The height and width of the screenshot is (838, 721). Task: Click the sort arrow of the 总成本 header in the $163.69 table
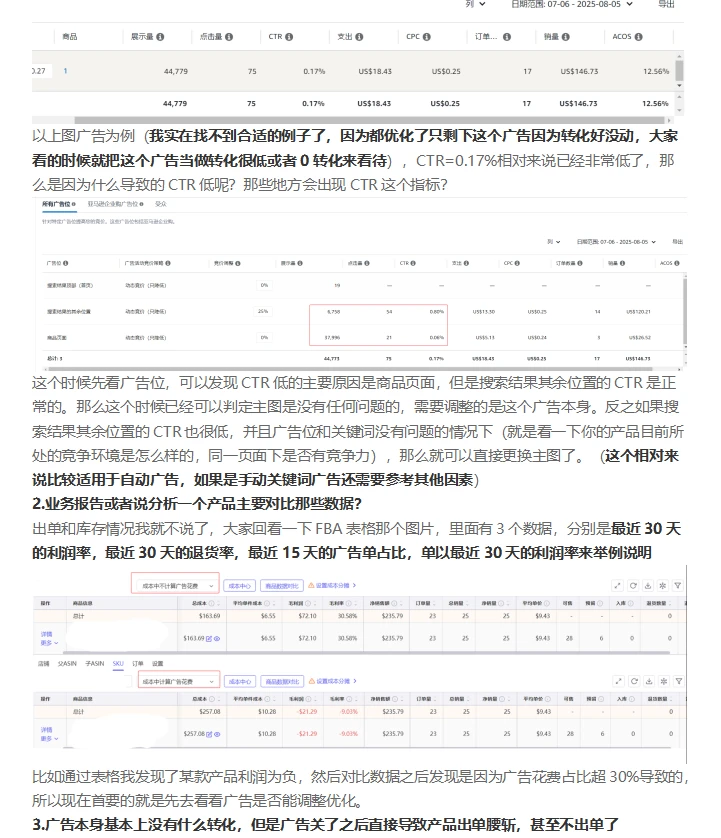point(219,603)
